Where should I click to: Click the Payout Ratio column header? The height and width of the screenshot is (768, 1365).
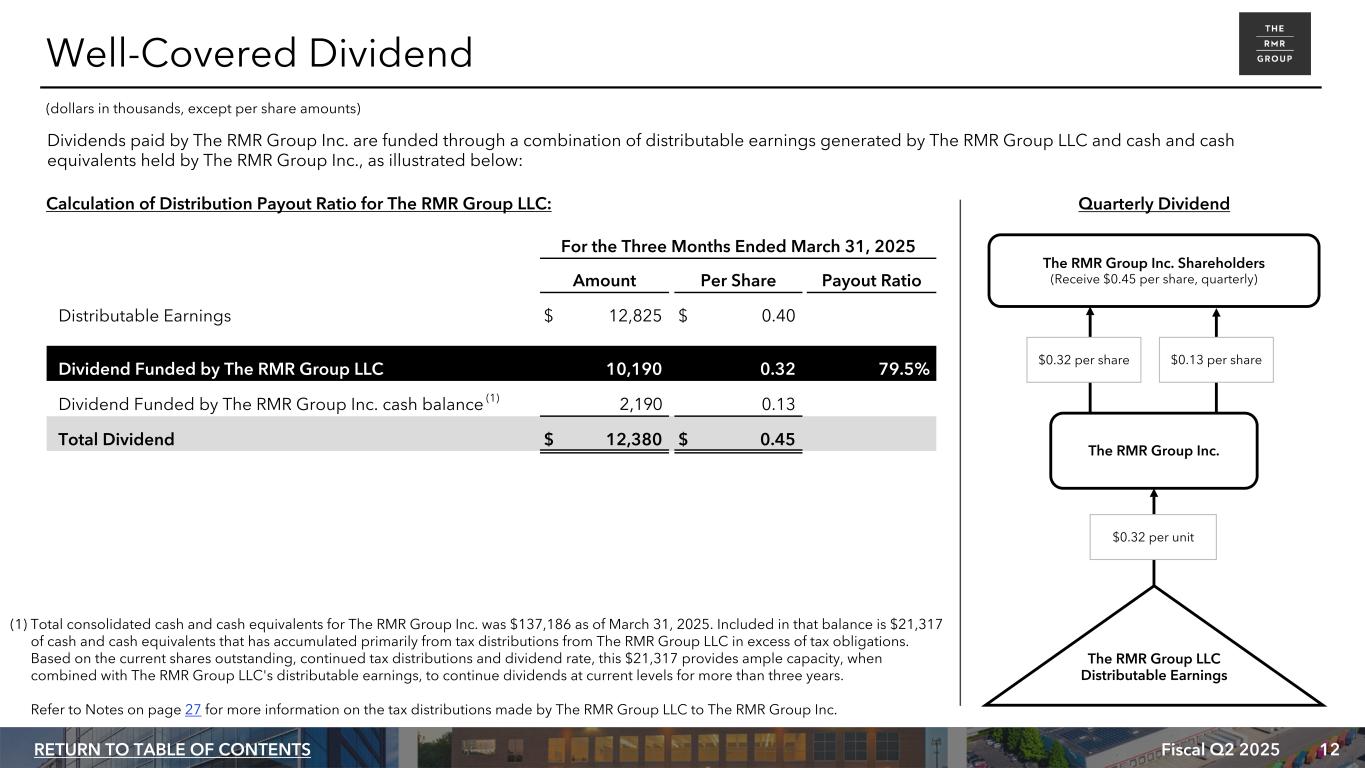point(871,280)
